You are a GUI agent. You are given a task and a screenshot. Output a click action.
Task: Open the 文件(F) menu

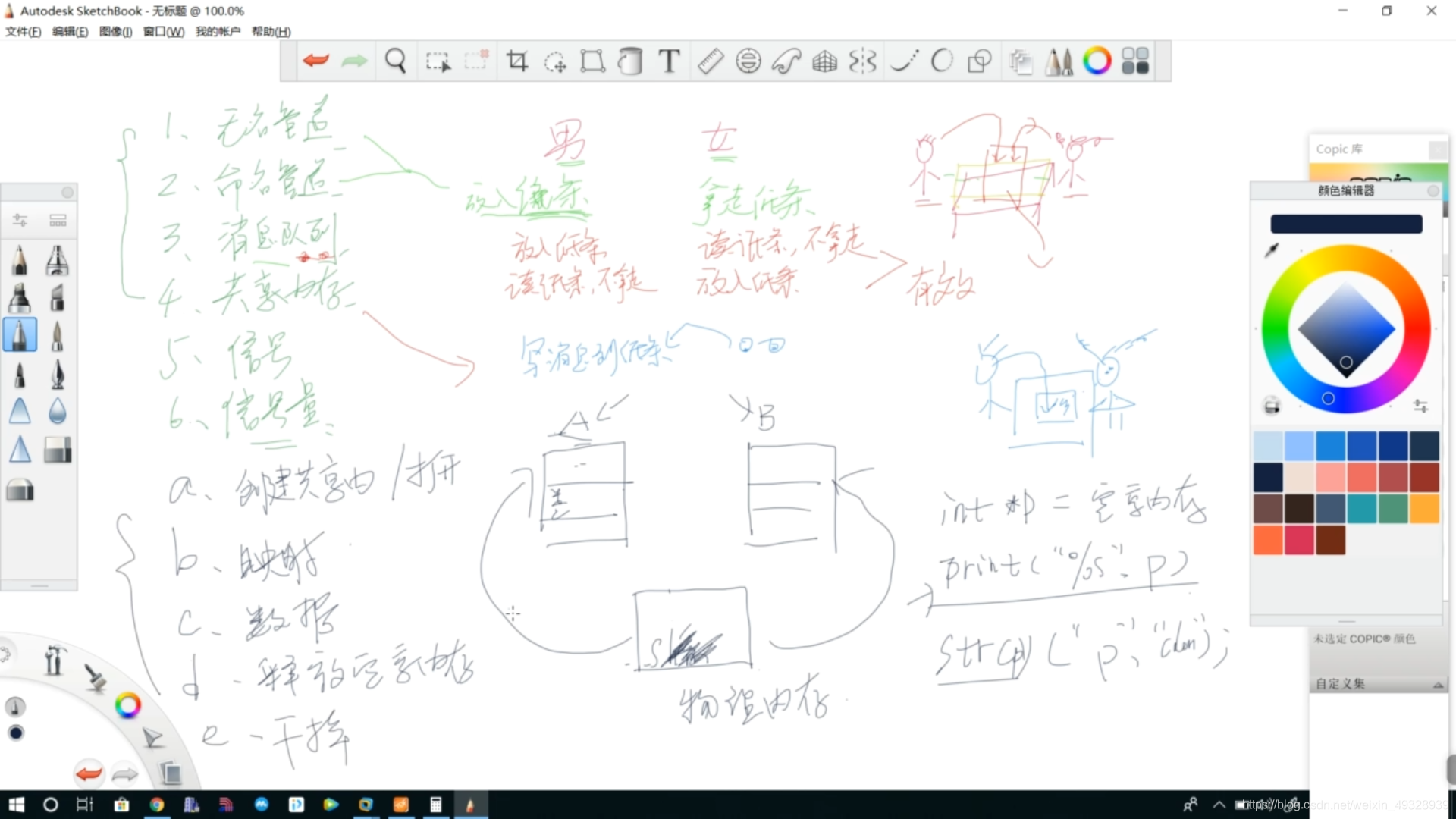(22, 32)
